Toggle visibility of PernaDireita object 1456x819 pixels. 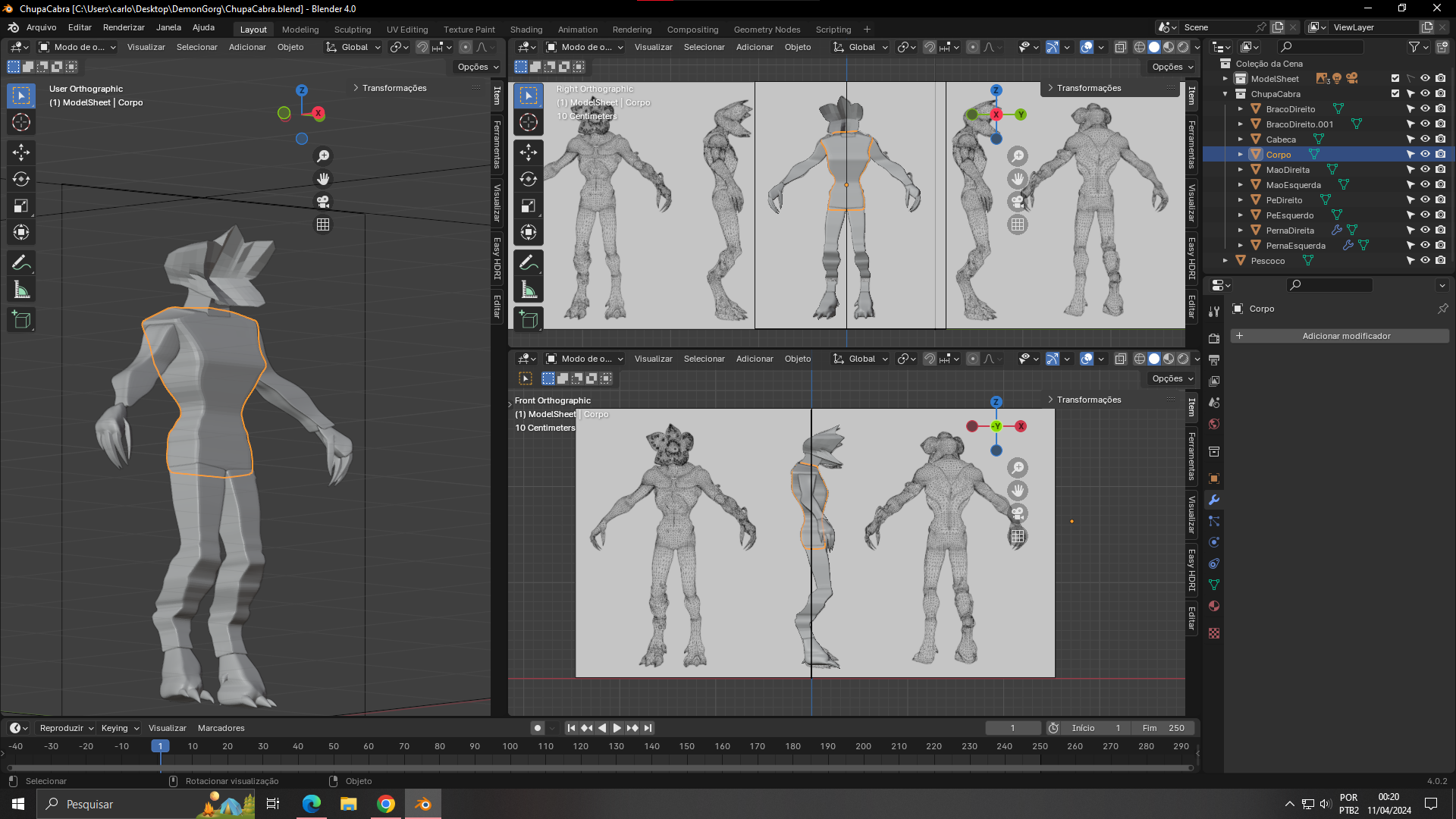click(x=1425, y=231)
